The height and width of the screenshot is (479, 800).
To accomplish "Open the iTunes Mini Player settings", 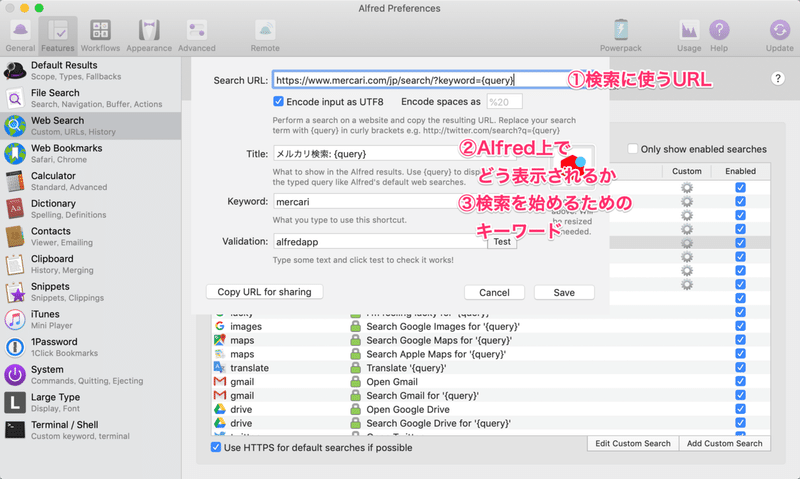I will click(91, 319).
